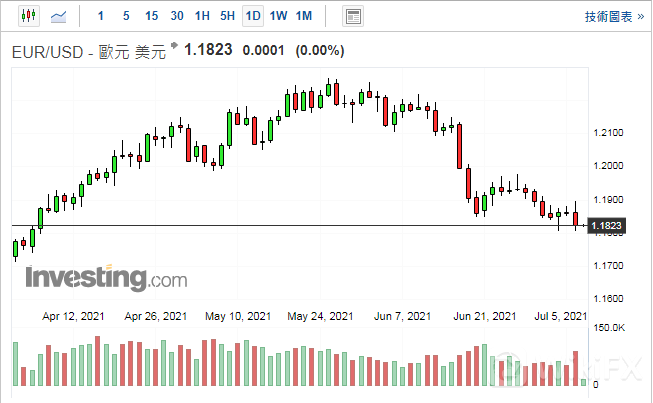653x403 pixels.
Task: Choose the 30 minute interval
Action: [x=176, y=16]
